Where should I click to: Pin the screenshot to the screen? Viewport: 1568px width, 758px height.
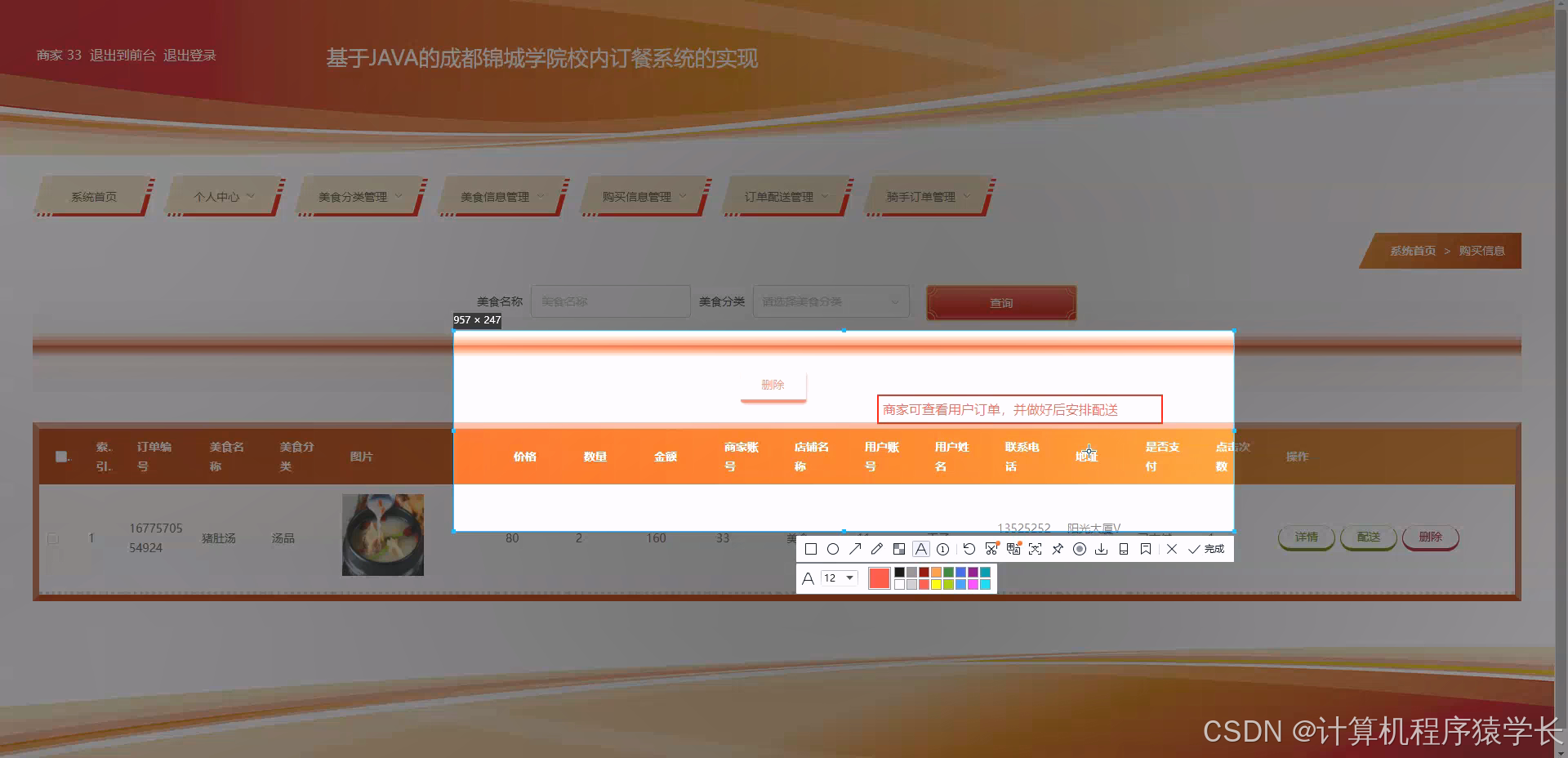click(1057, 549)
